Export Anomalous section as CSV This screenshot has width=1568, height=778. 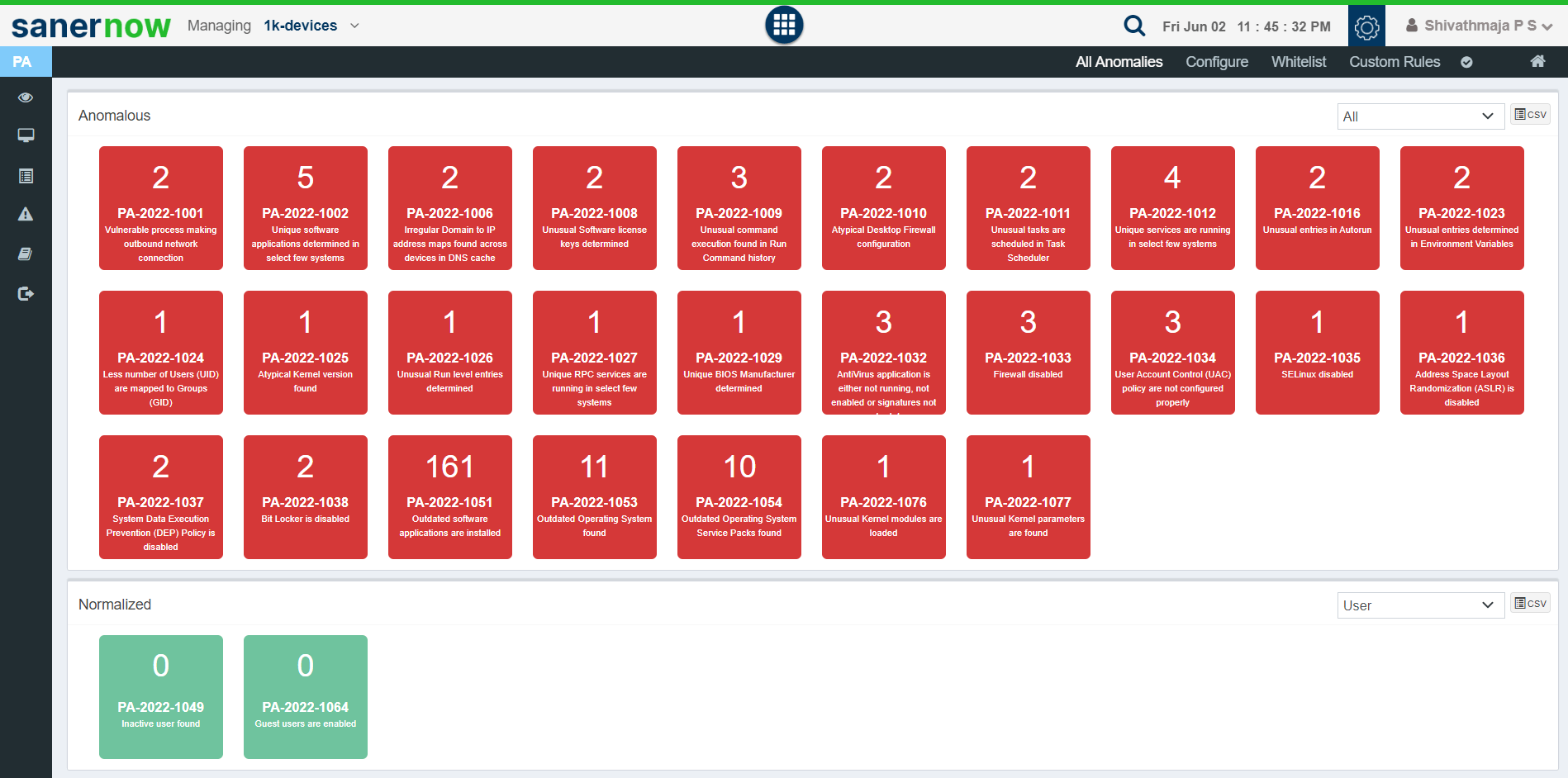click(x=1530, y=115)
